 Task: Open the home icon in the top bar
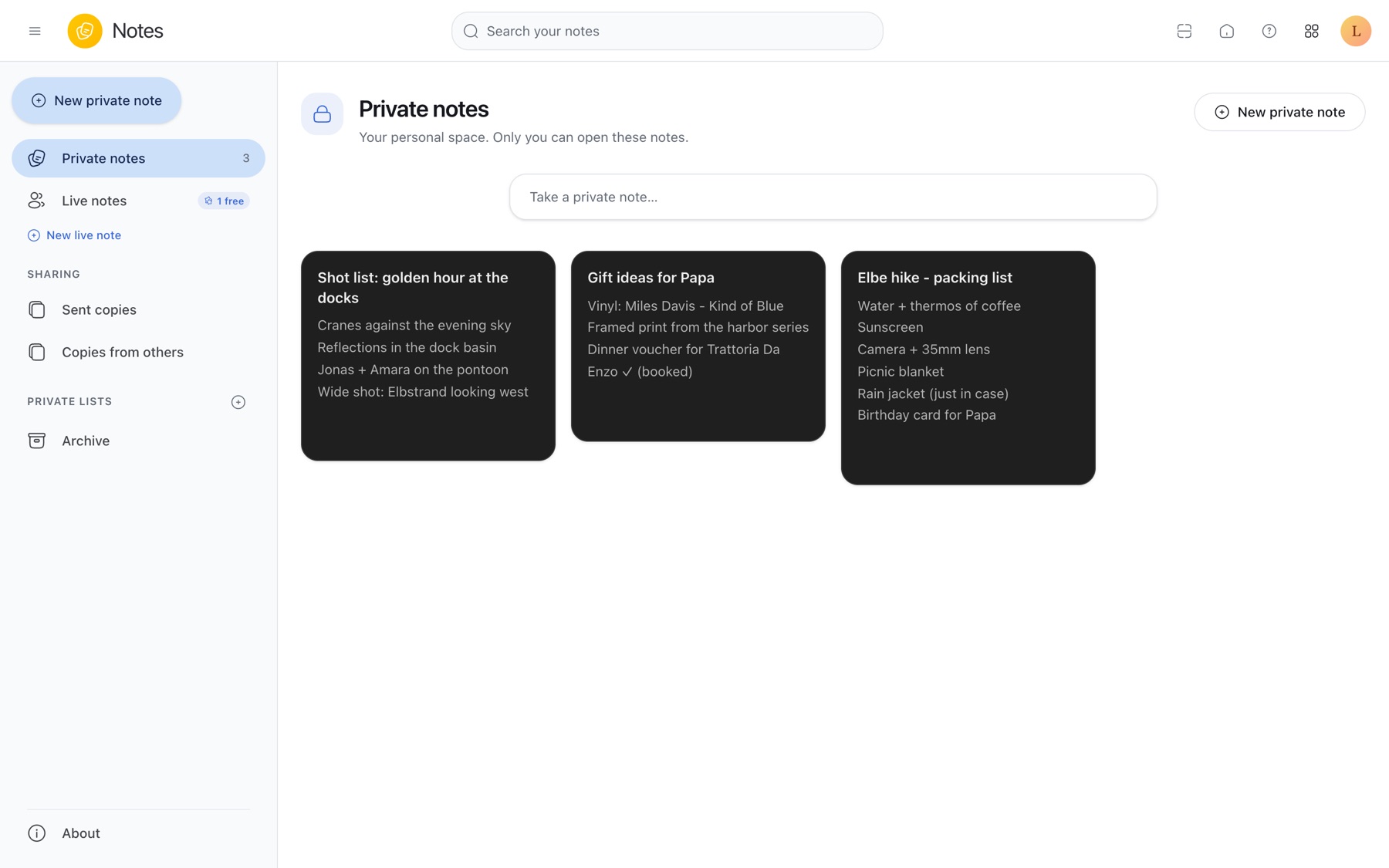pyautogui.click(x=1226, y=31)
